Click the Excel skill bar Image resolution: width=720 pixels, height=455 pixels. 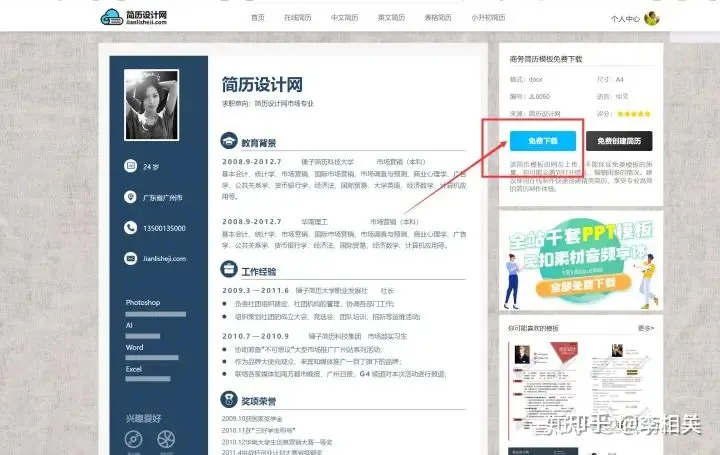pyautogui.click(x=148, y=379)
